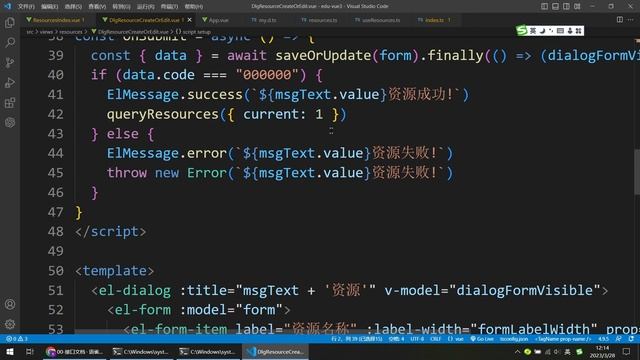Open the Sogou IME soft keyboard icon
640x360 pixels.
560,31
